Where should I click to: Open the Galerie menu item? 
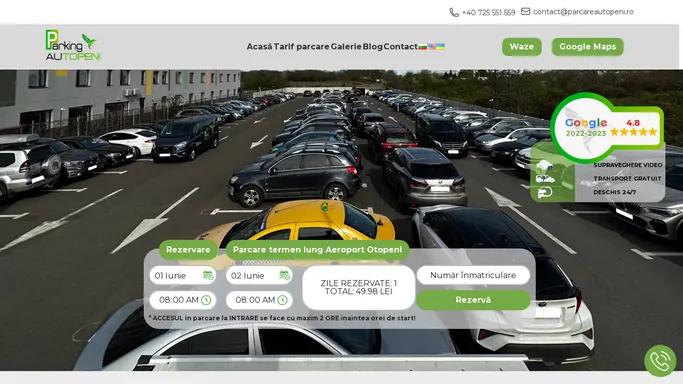(x=346, y=47)
